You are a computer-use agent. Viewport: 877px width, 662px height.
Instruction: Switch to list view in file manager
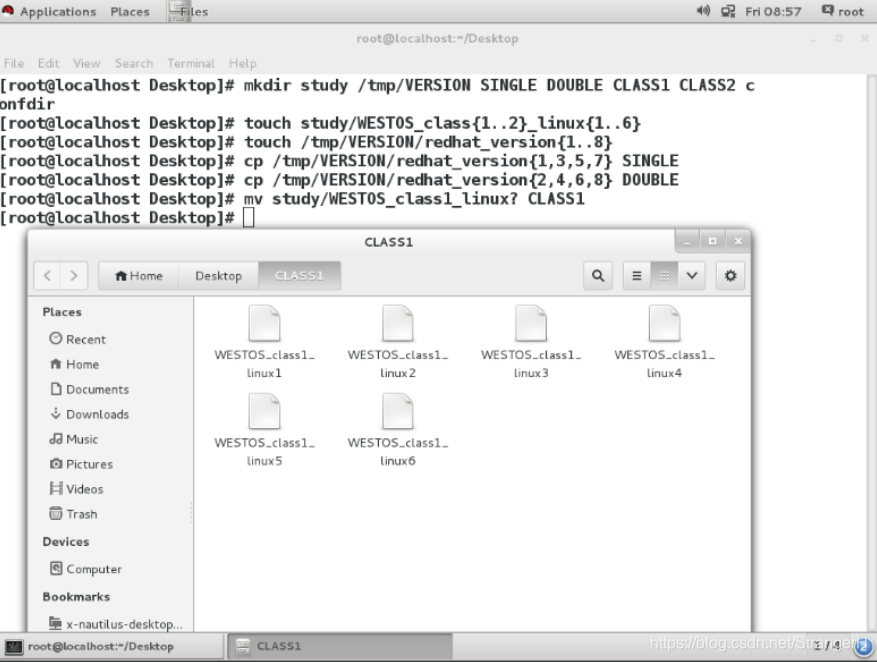click(636, 276)
